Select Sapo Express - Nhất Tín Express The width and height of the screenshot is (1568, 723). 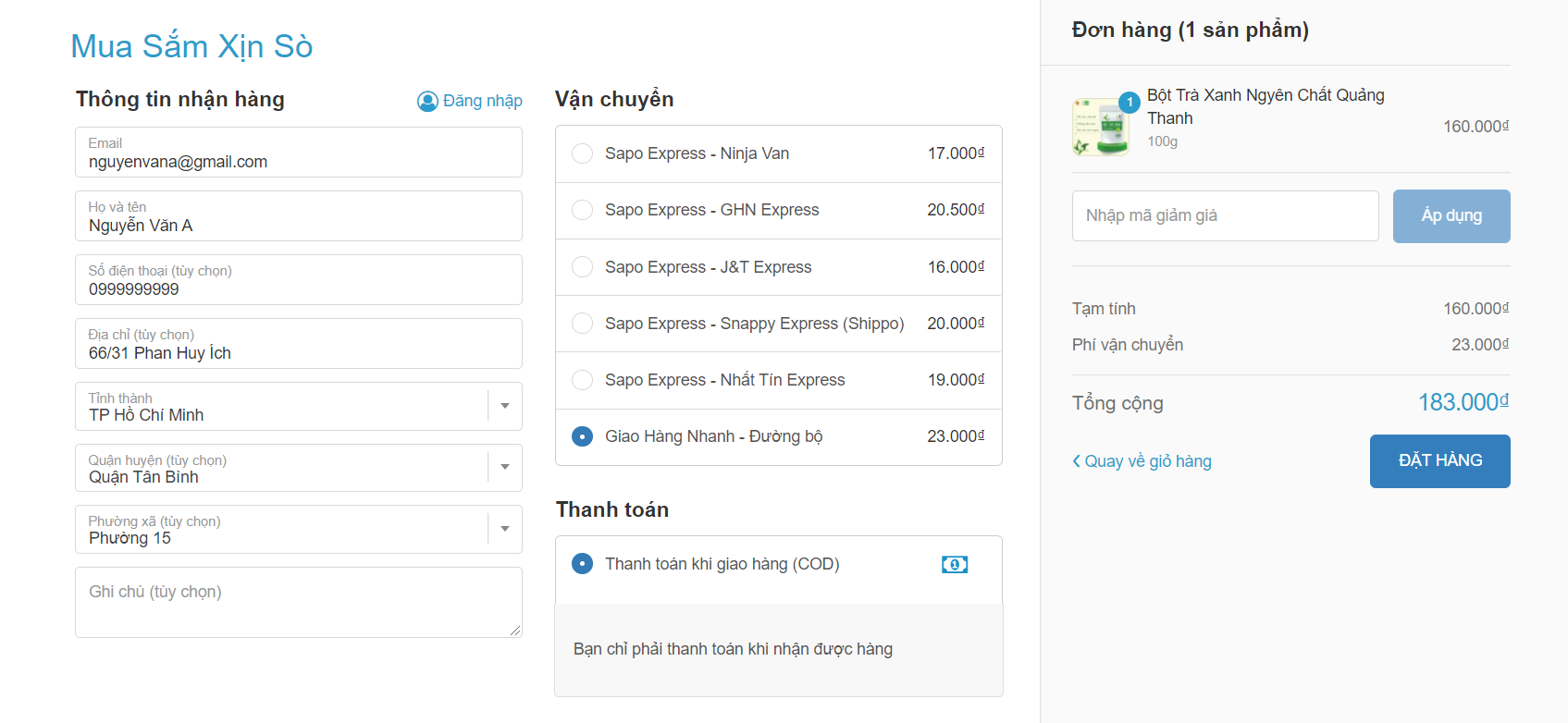click(582, 380)
